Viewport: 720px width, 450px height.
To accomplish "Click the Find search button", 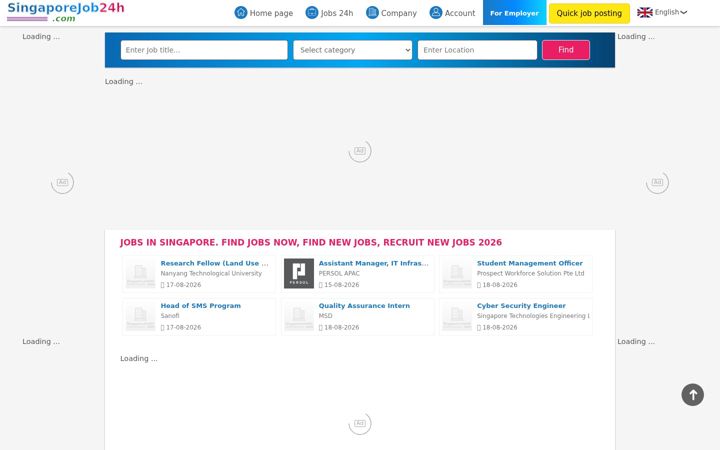I will [566, 50].
